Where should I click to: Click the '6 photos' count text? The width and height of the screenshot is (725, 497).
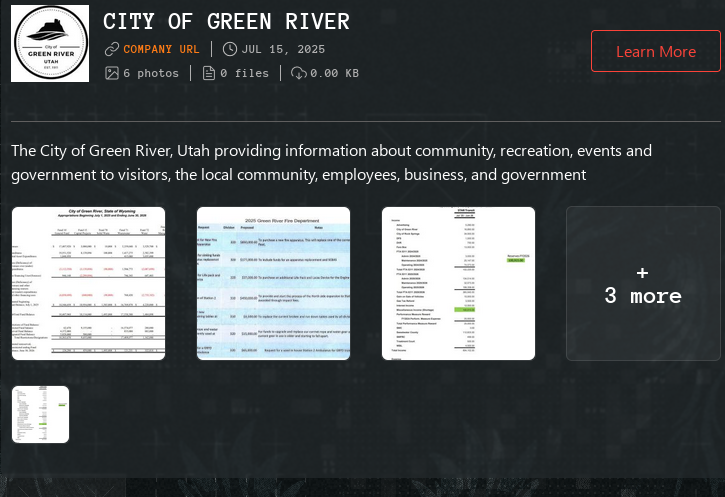[x=151, y=73]
